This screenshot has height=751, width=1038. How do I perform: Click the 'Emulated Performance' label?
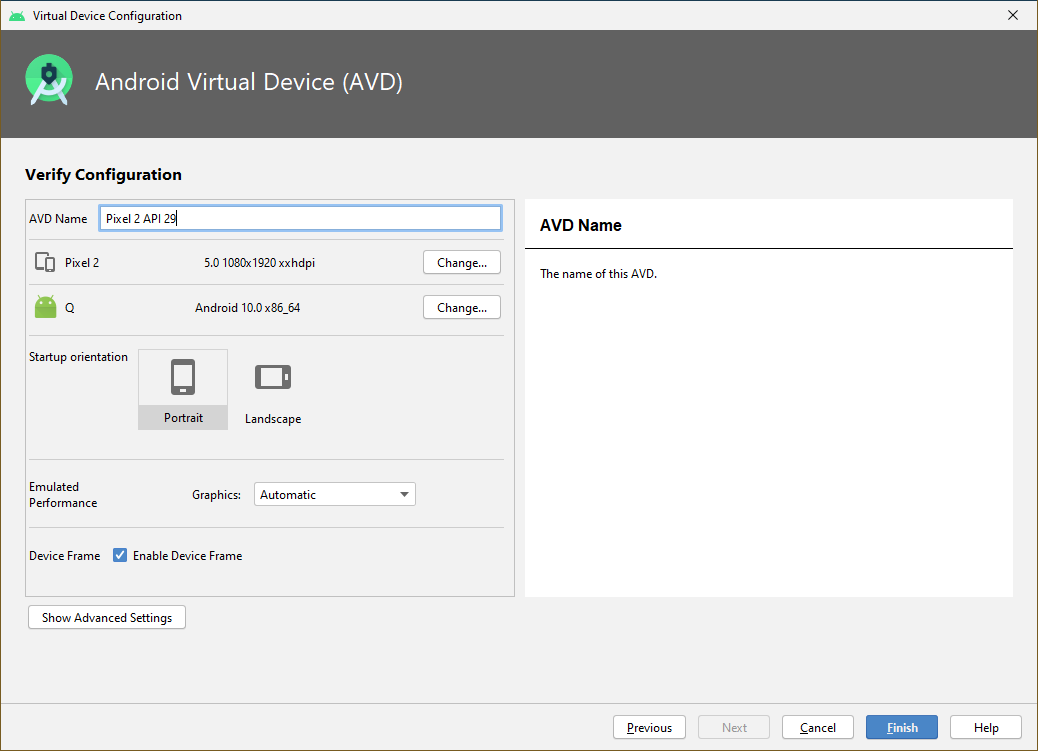pyautogui.click(x=63, y=495)
